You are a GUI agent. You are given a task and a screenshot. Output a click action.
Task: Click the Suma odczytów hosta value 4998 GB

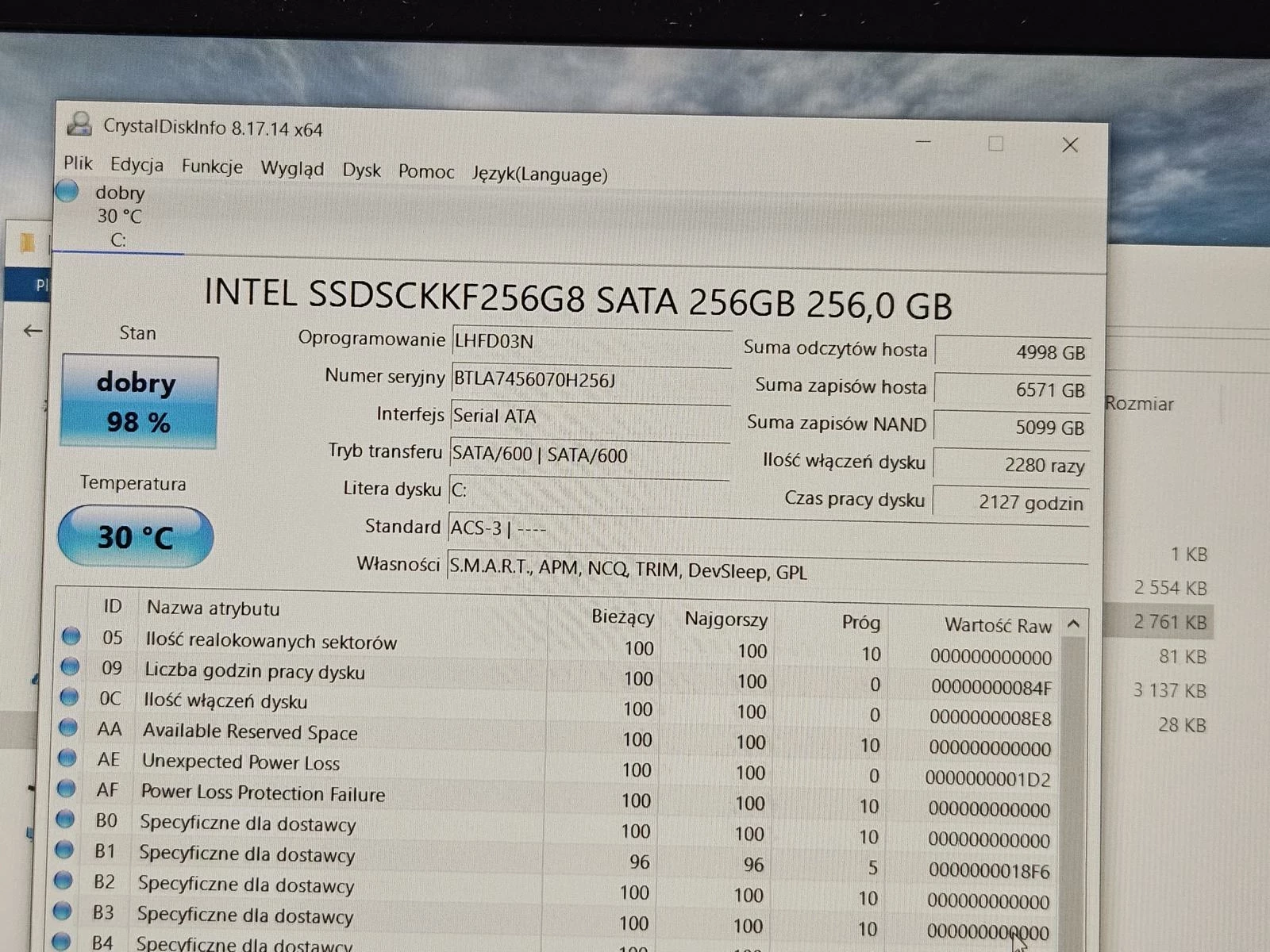1012,351
